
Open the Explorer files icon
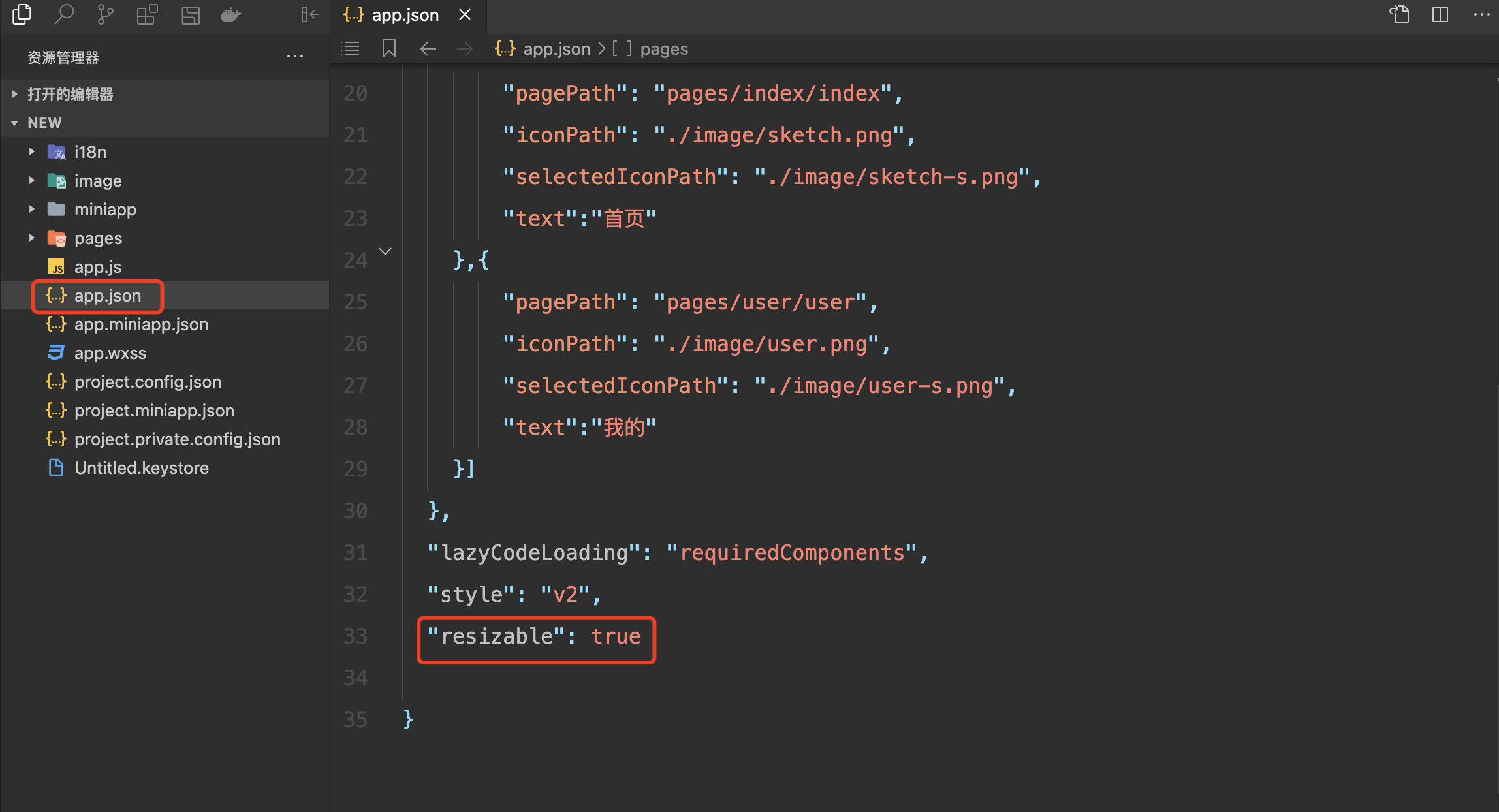[x=22, y=14]
